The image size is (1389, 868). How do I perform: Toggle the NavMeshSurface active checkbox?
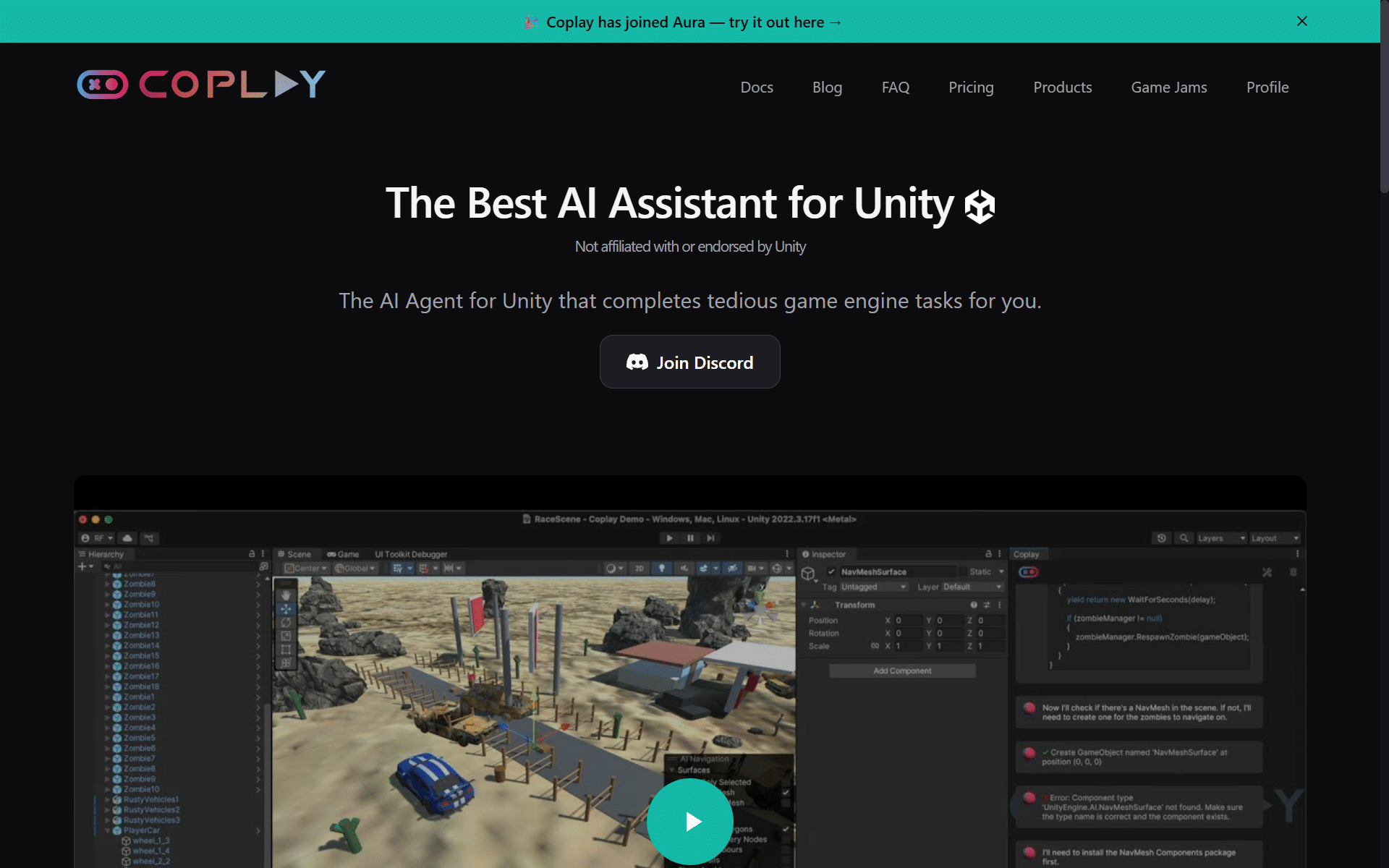pyautogui.click(x=831, y=571)
